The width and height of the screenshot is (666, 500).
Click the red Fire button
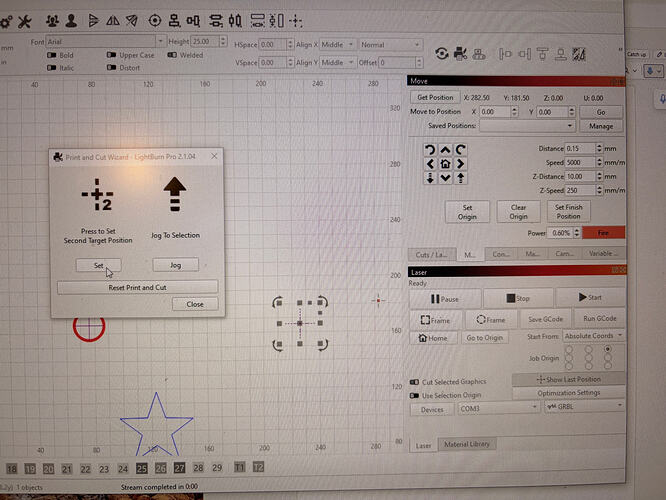coord(604,232)
